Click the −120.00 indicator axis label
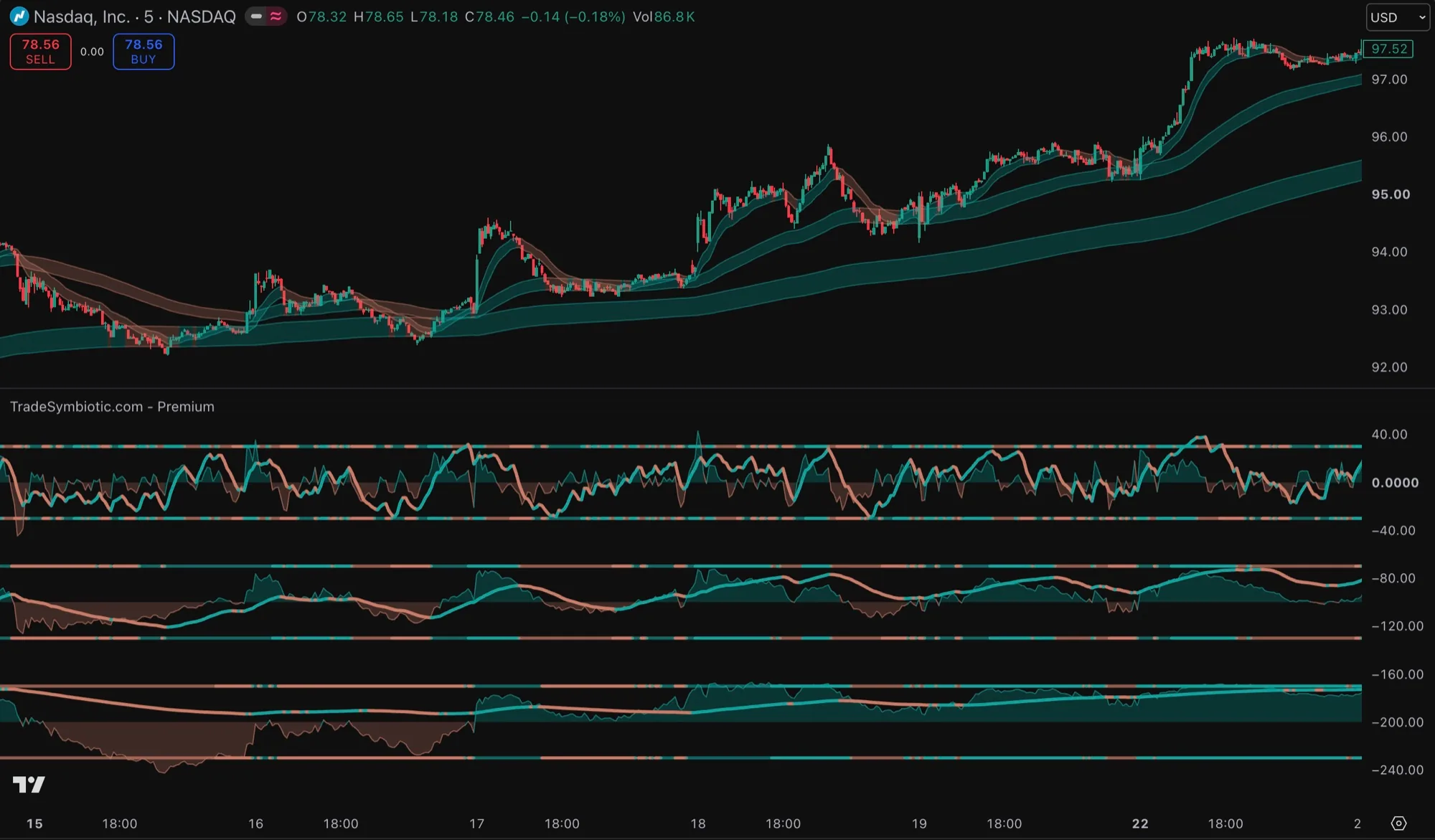The image size is (1435, 840). tap(1397, 626)
